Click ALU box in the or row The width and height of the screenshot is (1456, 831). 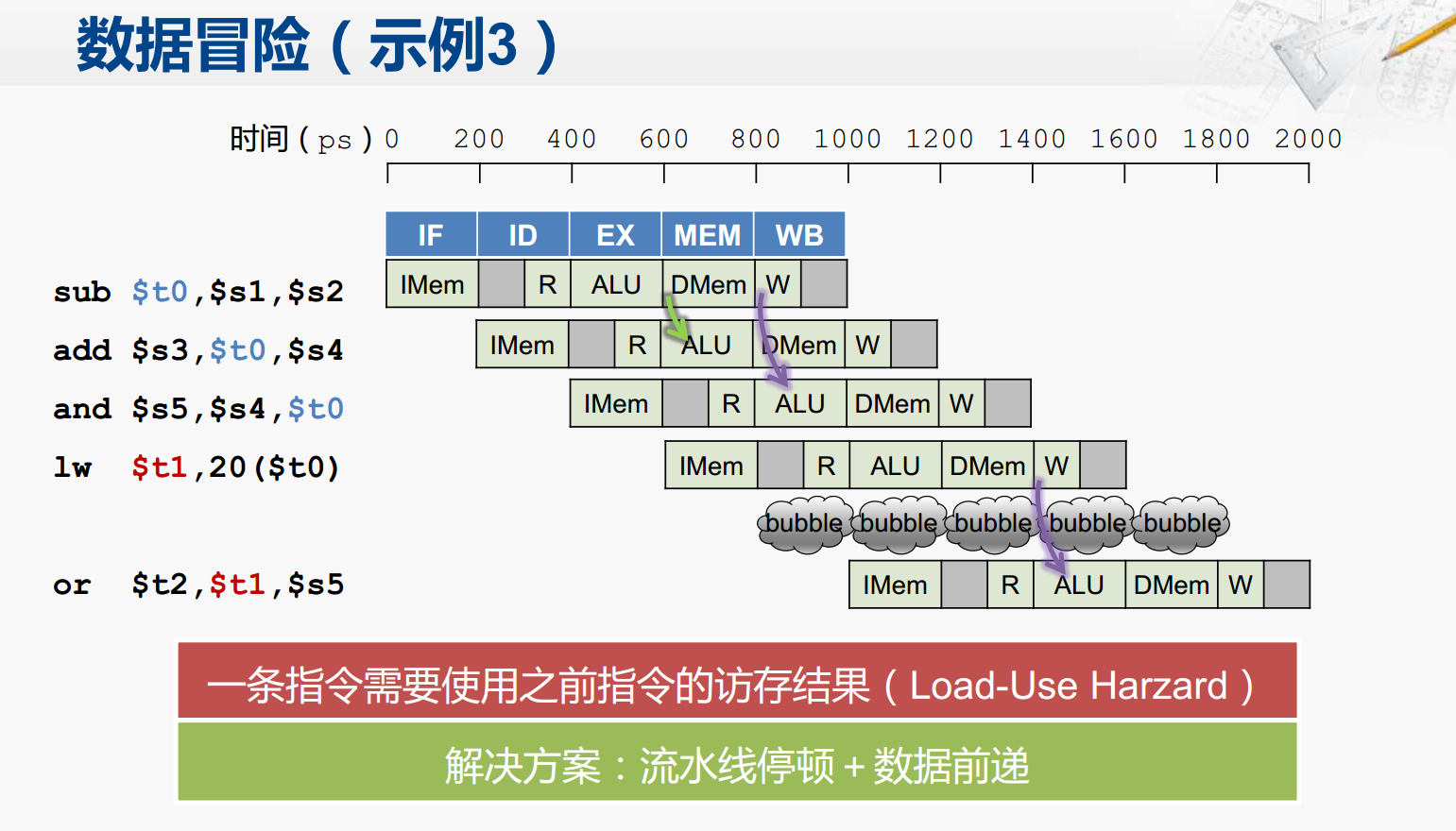(x=1080, y=585)
